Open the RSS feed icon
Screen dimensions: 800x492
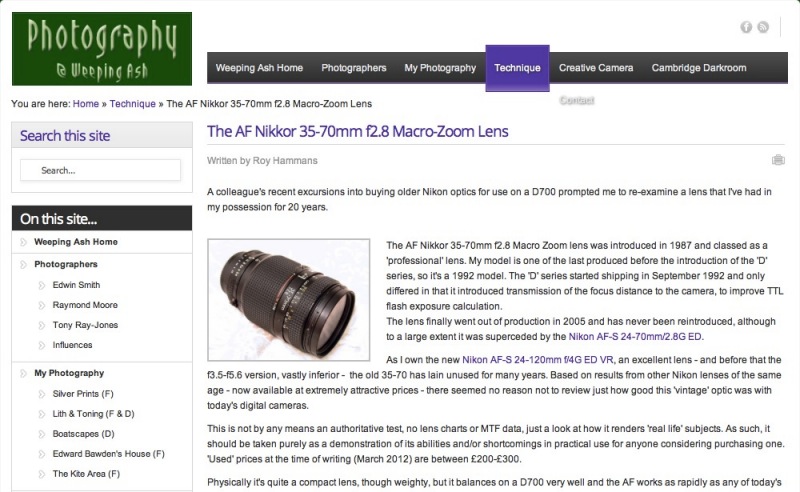coord(763,27)
